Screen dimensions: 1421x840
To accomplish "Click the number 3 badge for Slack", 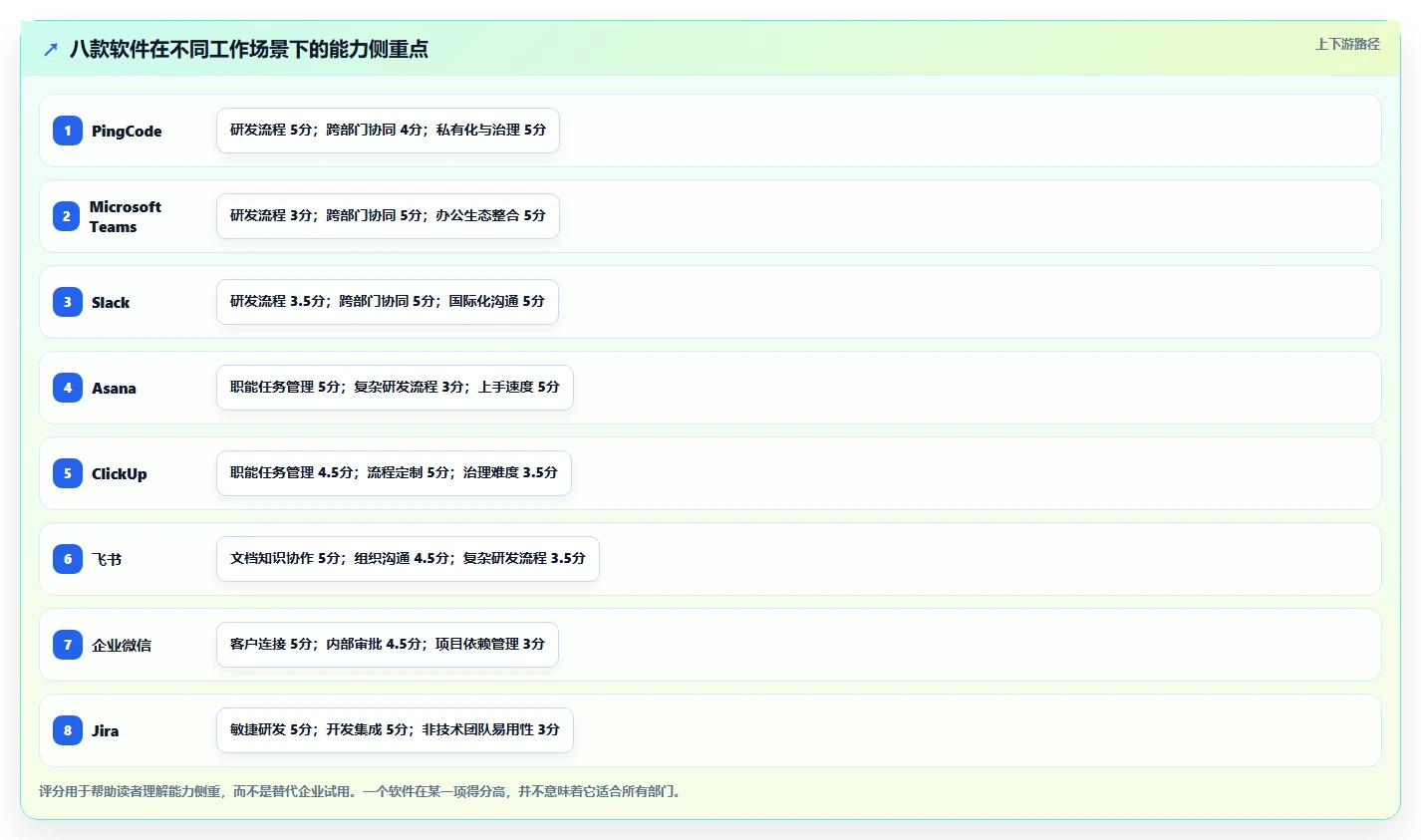I will point(68,302).
